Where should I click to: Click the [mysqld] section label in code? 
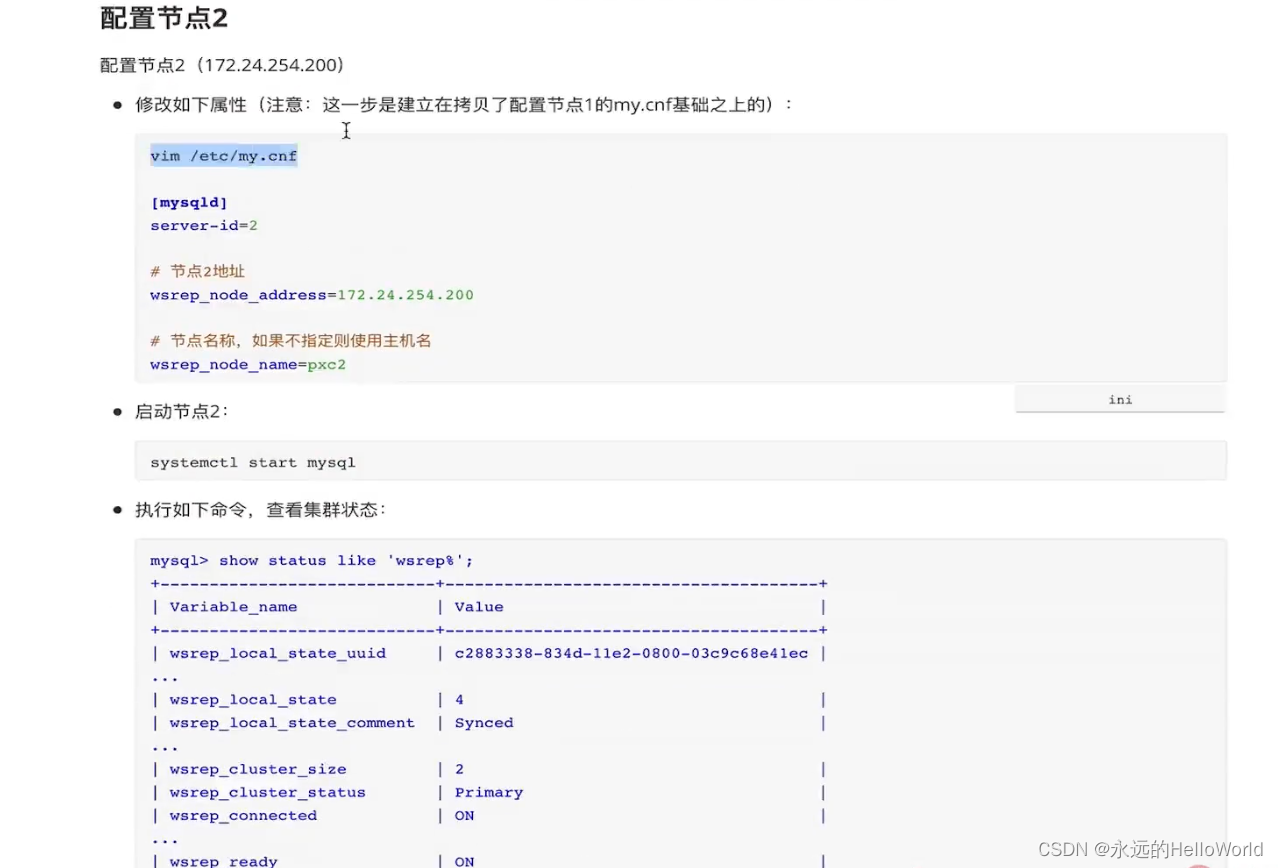click(x=189, y=201)
